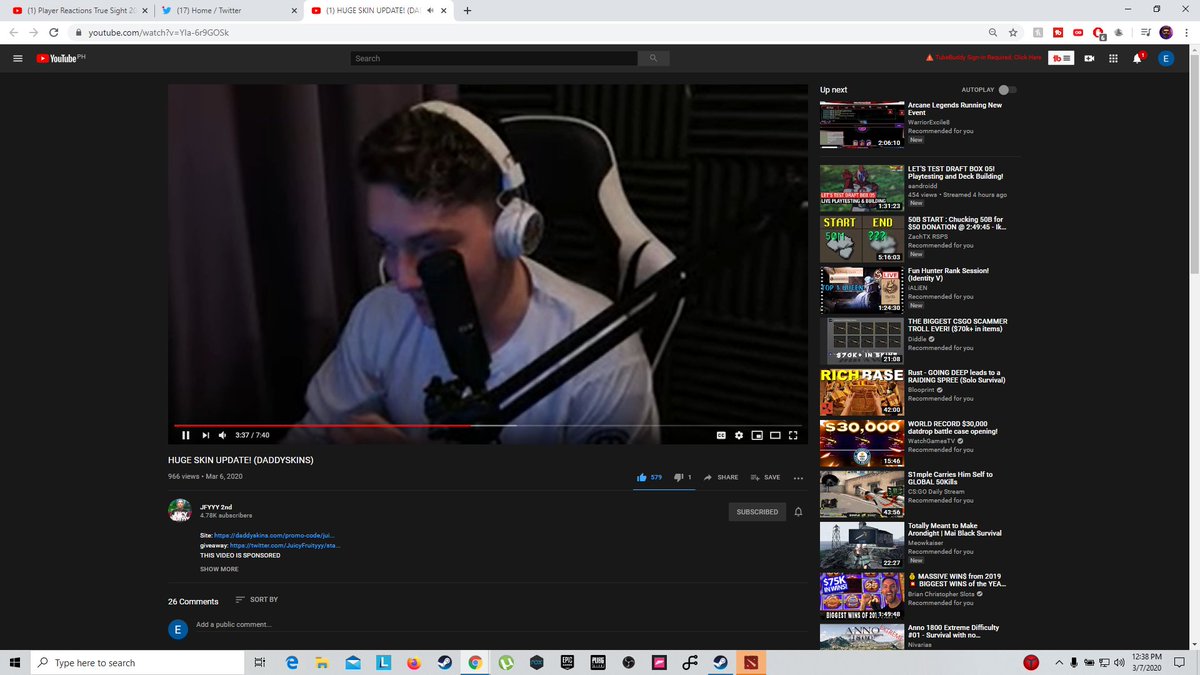Toggle theater mode on the video player
1200x675 pixels.
click(775, 435)
